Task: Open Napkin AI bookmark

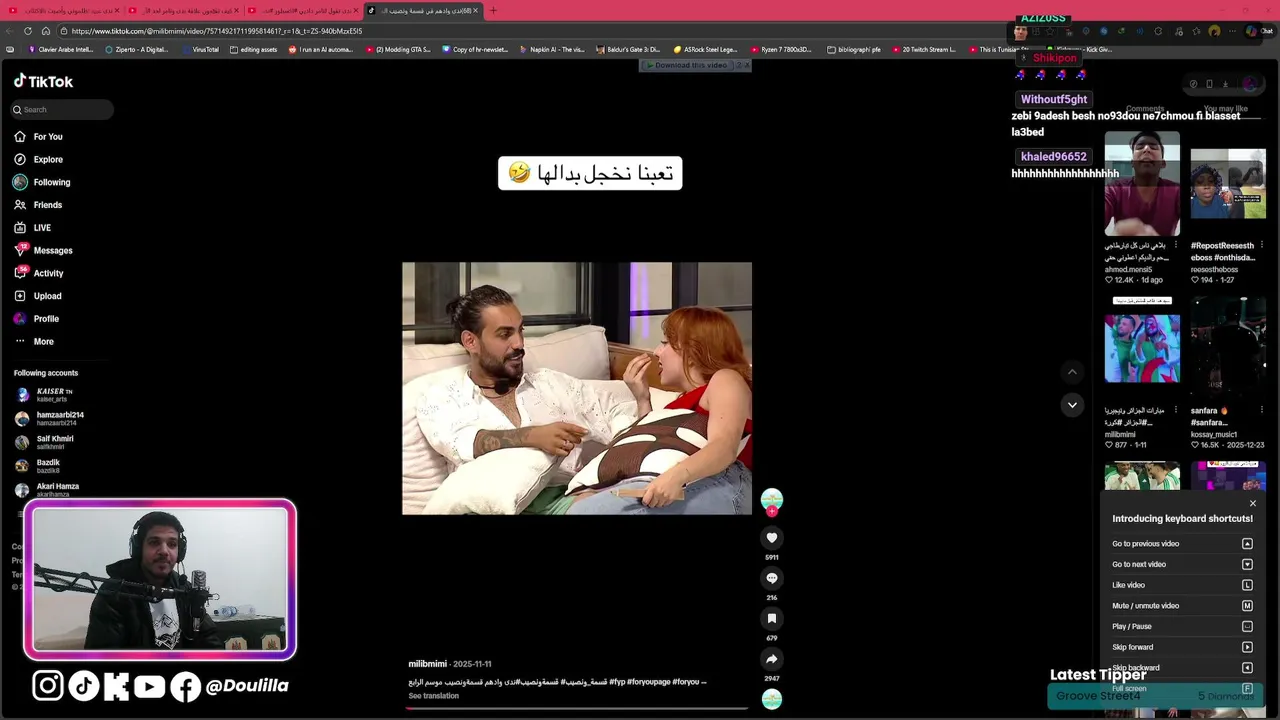Action: tap(552, 49)
